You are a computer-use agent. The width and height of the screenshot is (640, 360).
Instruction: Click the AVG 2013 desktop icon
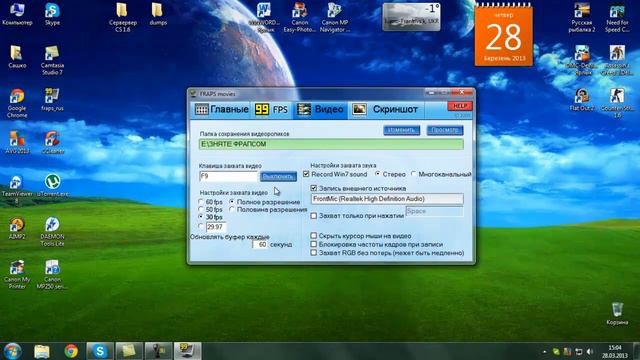tap(17, 142)
